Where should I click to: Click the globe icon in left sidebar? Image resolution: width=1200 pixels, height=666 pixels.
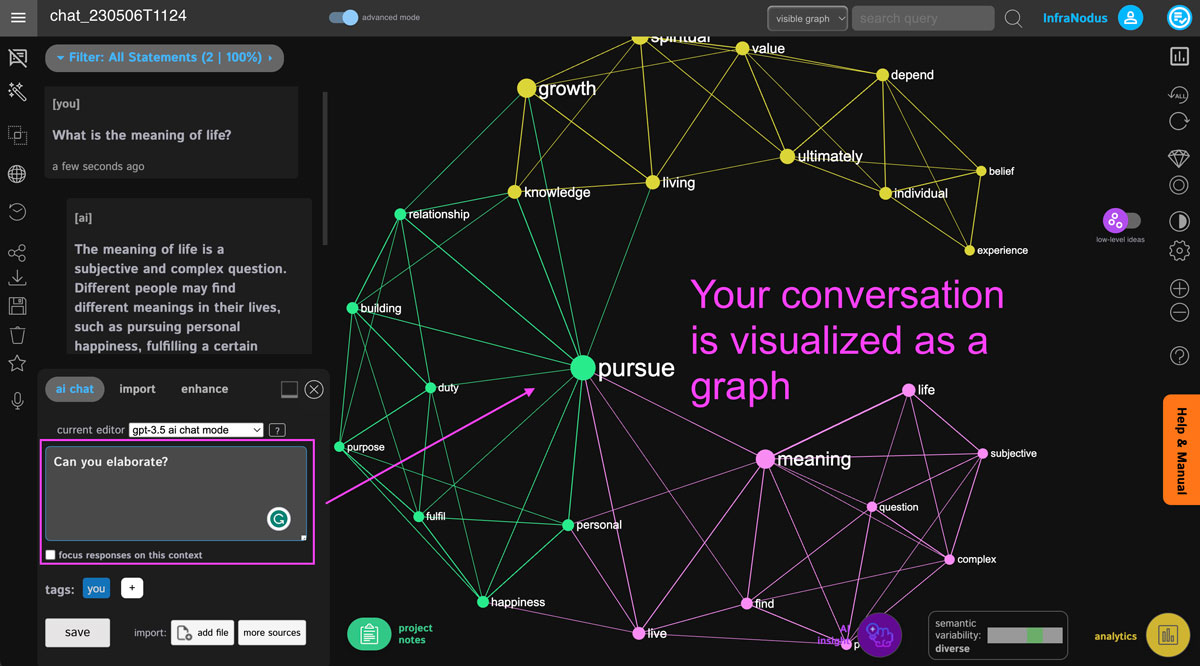tap(17, 175)
